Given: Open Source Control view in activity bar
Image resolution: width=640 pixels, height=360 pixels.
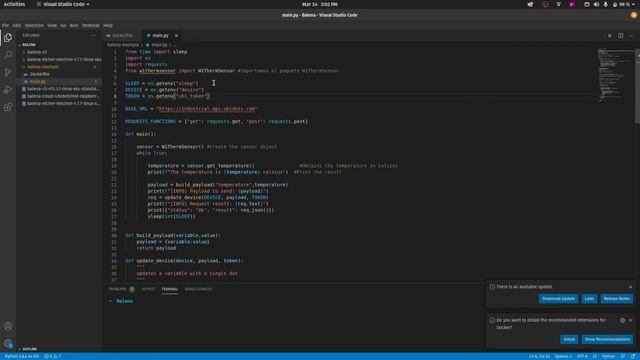Looking at the screenshot, I should pos(8,72).
